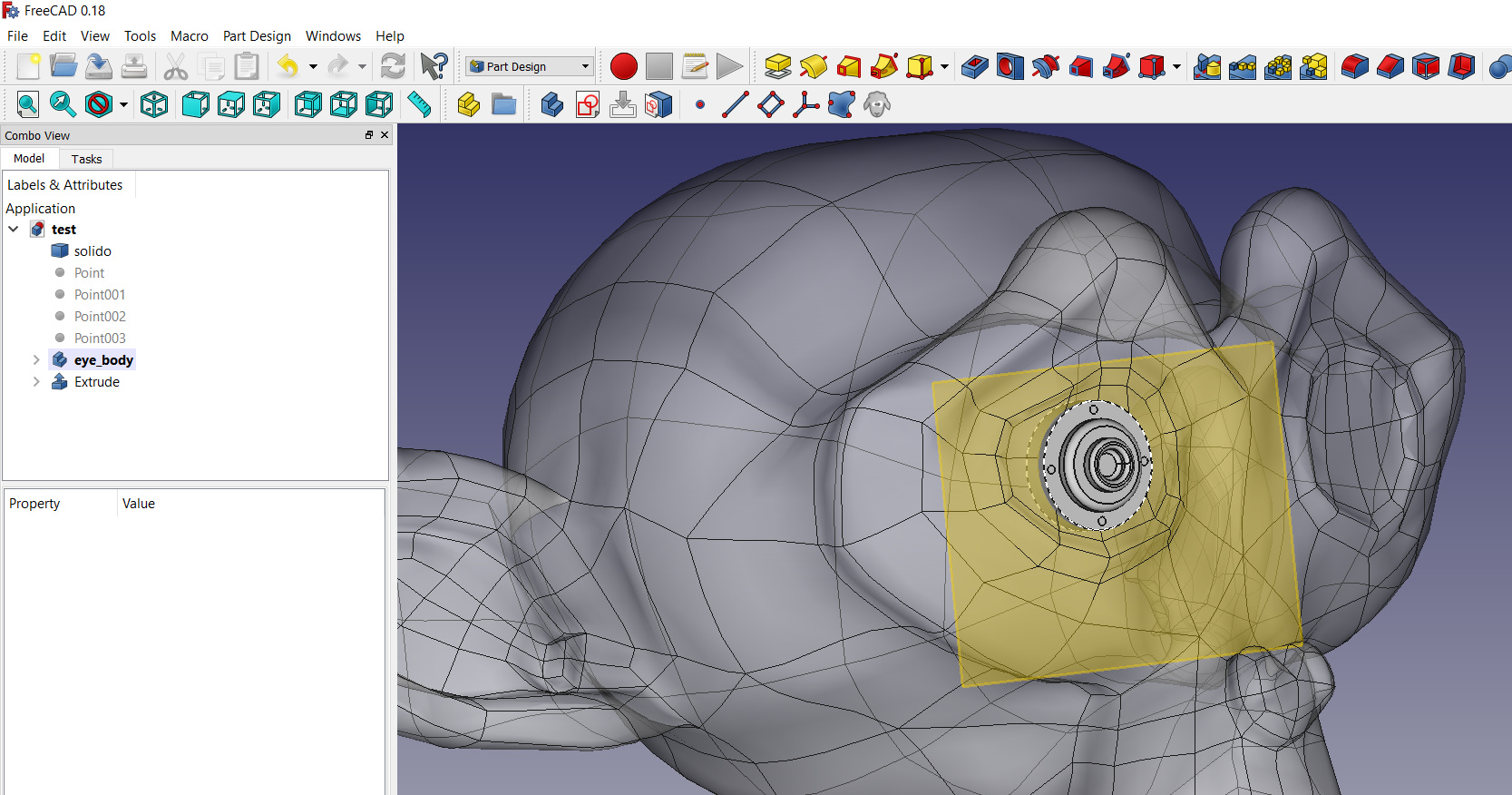The height and width of the screenshot is (795, 1512).
Task: Select the Thickness tool
Action: (x=1461, y=66)
